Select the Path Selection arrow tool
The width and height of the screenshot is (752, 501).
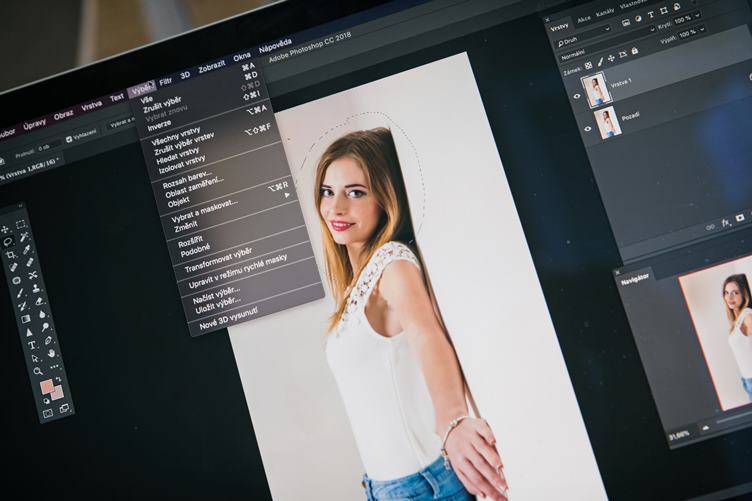(x=35, y=358)
